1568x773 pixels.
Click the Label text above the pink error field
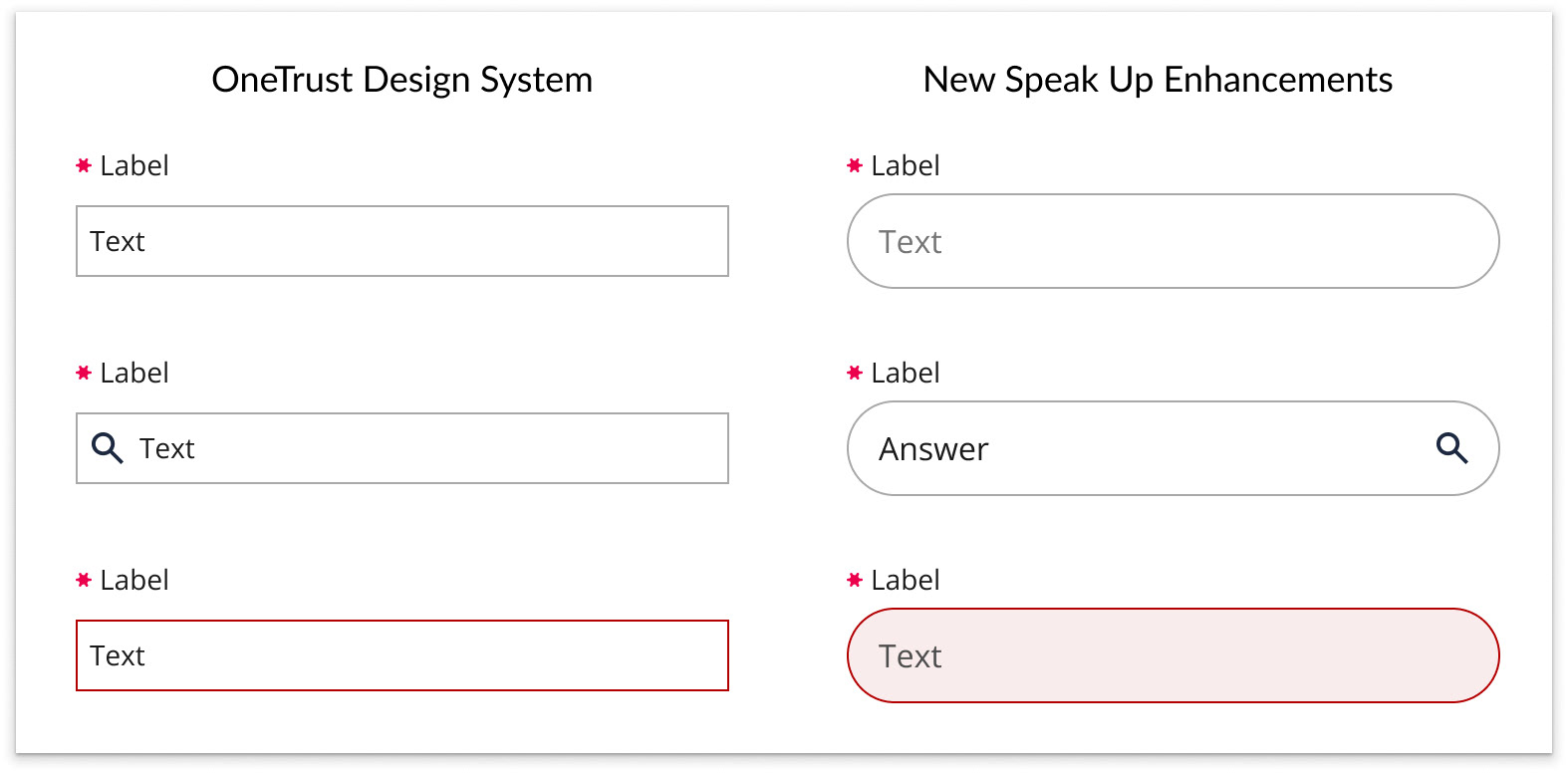click(905, 581)
